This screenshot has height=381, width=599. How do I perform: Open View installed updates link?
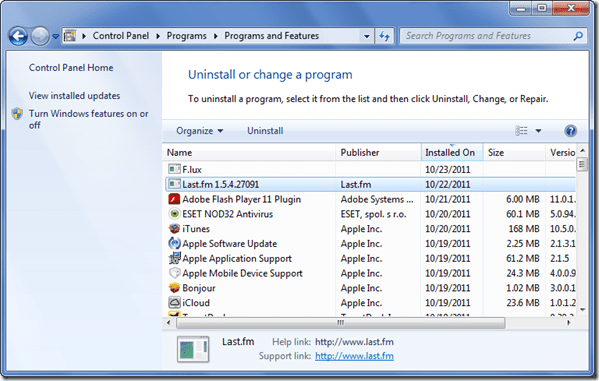(x=74, y=96)
